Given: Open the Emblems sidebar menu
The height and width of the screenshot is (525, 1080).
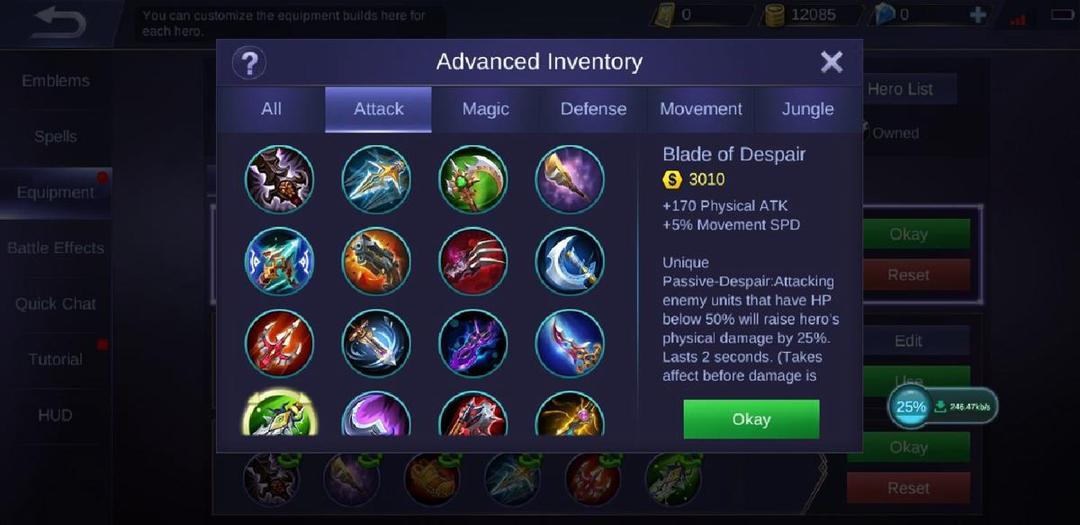Looking at the screenshot, I should [x=56, y=81].
